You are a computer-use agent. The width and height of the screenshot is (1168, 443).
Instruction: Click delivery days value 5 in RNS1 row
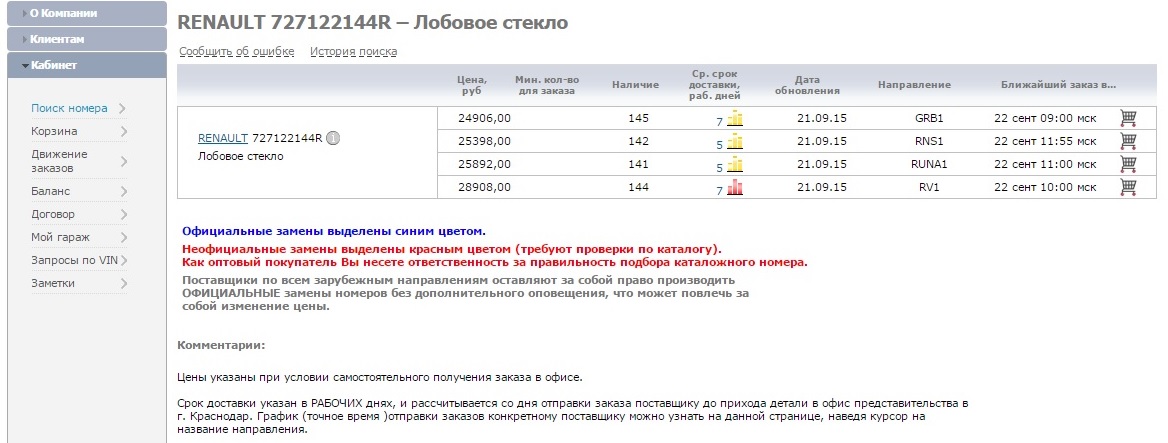[x=720, y=145]
